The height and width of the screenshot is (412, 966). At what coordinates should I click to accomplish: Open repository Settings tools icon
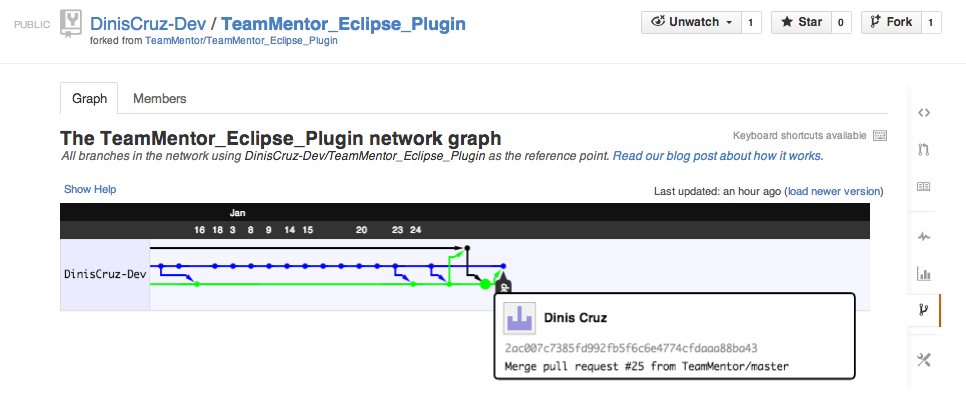point(924,359)
